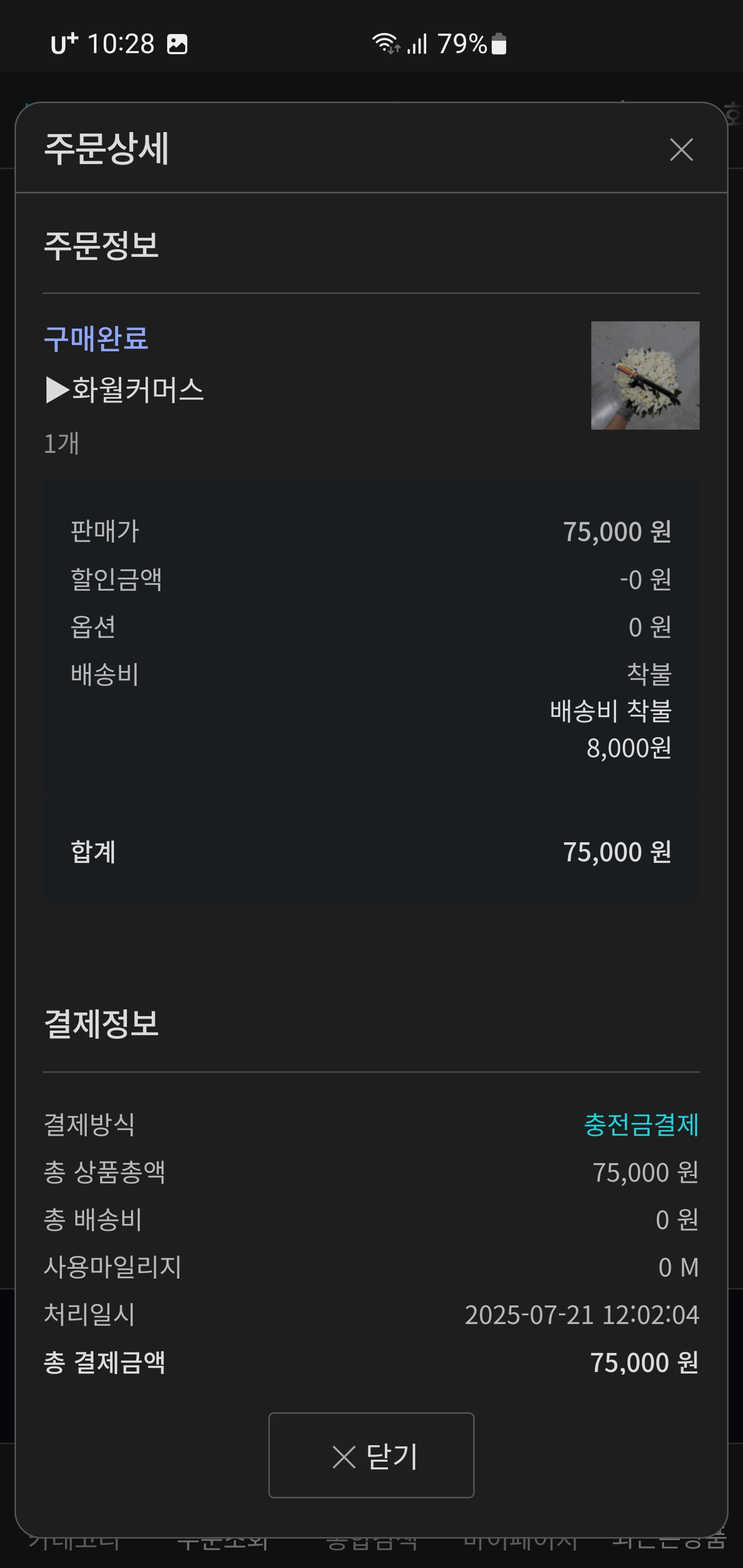Tap the cellular signal strength icon
The height and width of the screenshot is (1568, 743).
(417, 44)
